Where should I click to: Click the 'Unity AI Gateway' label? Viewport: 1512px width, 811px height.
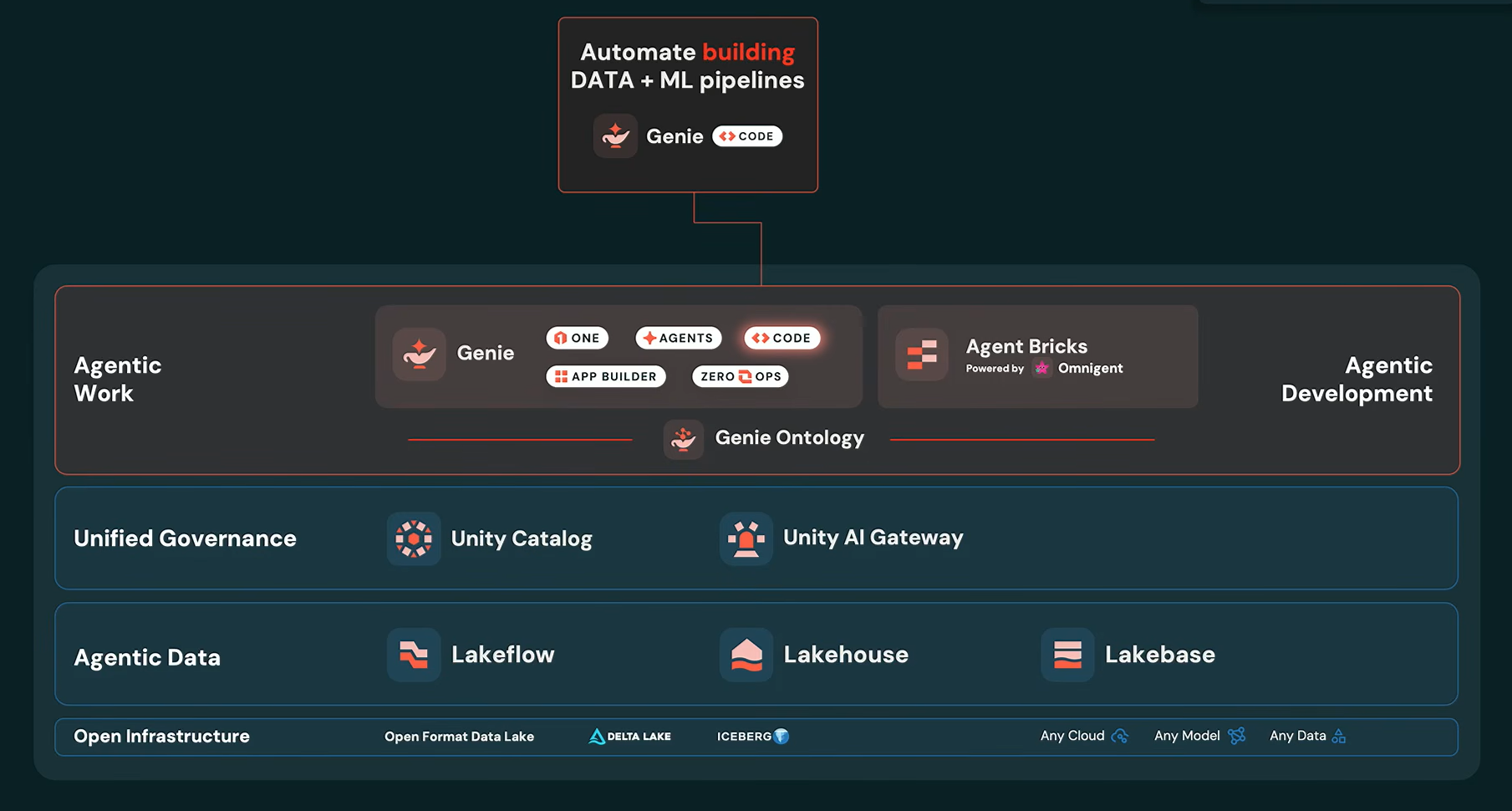point(873,538)
